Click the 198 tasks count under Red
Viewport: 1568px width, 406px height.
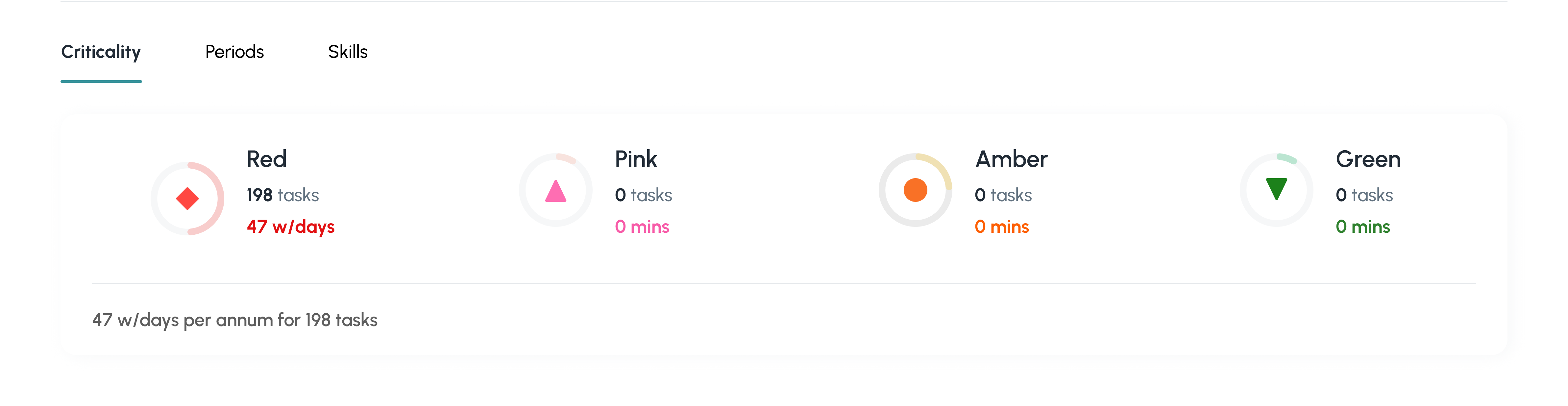click(x=282, y=195)
